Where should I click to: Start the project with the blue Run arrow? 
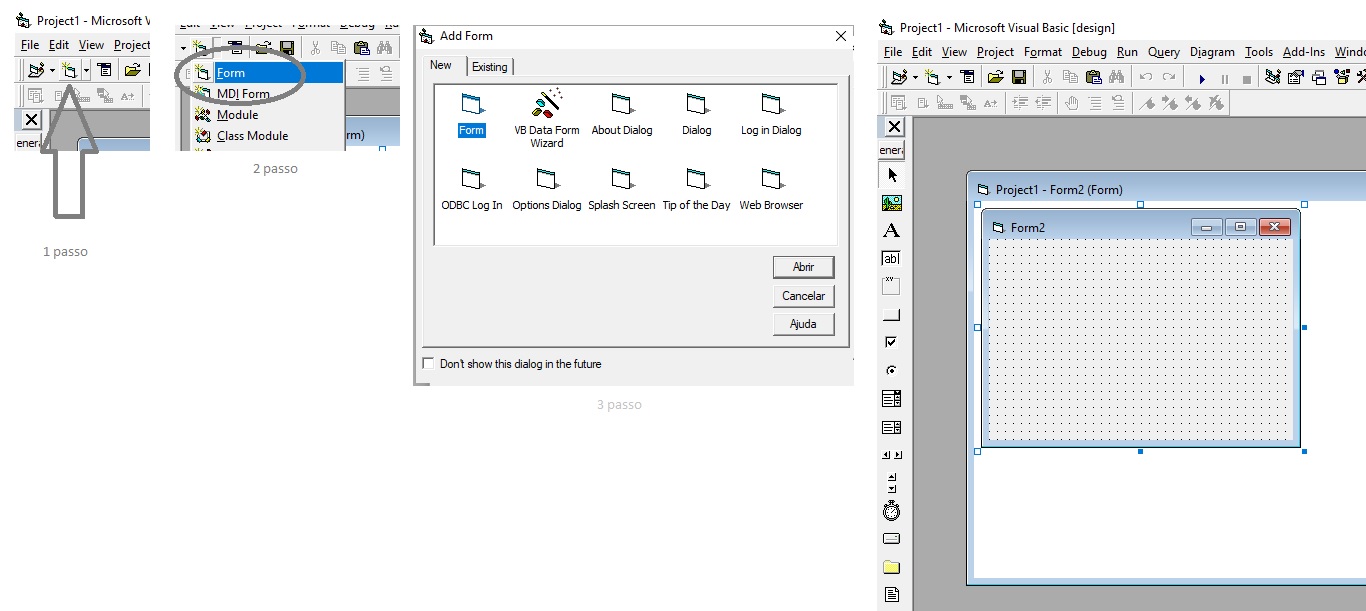point(1201,78)
